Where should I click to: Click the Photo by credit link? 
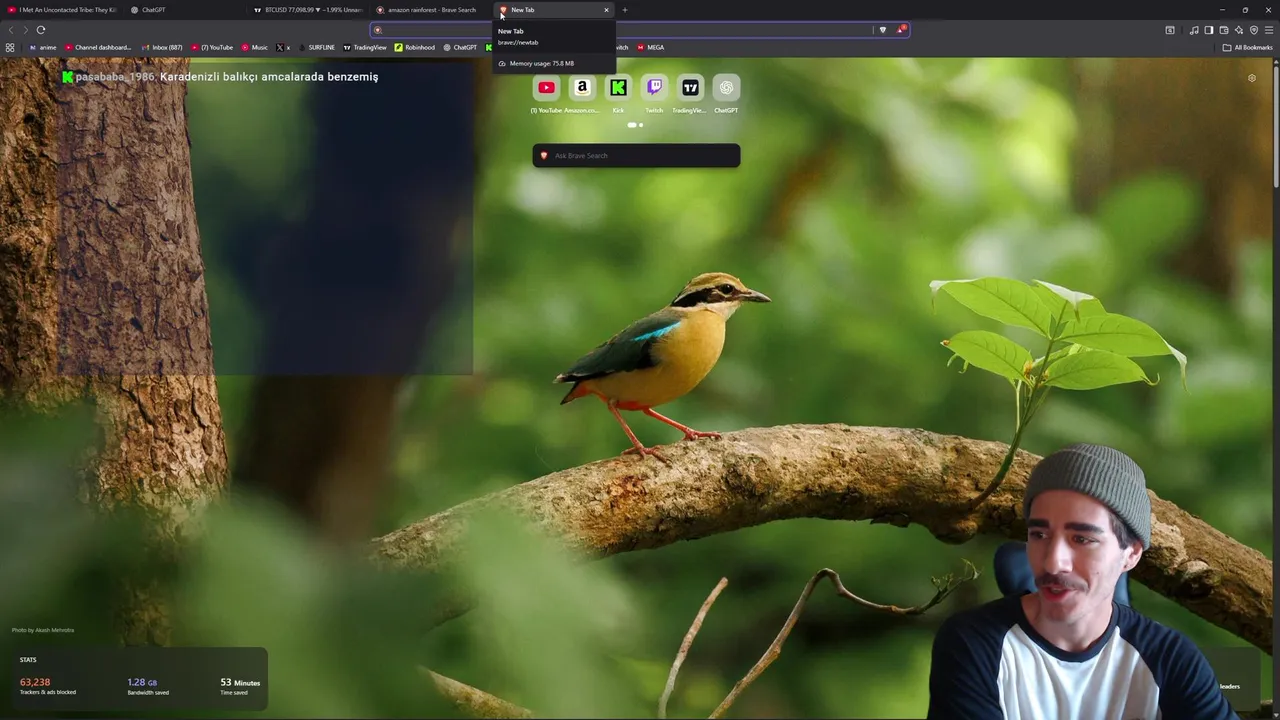tap(43, 630)
